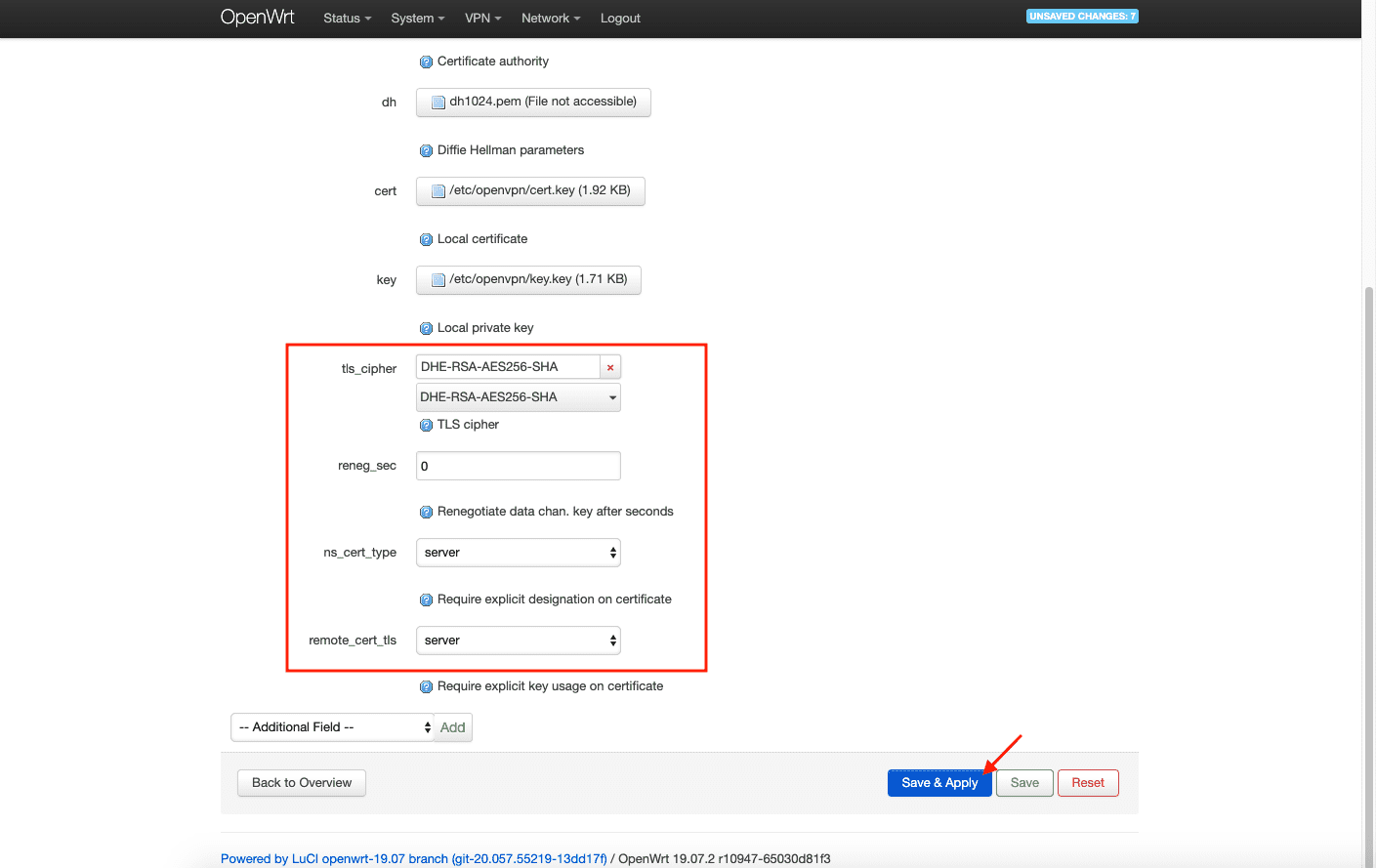Open the Status menu in navbar
Image resolution: width=1376 pixels, height=868 pixels.
(347, 19)
